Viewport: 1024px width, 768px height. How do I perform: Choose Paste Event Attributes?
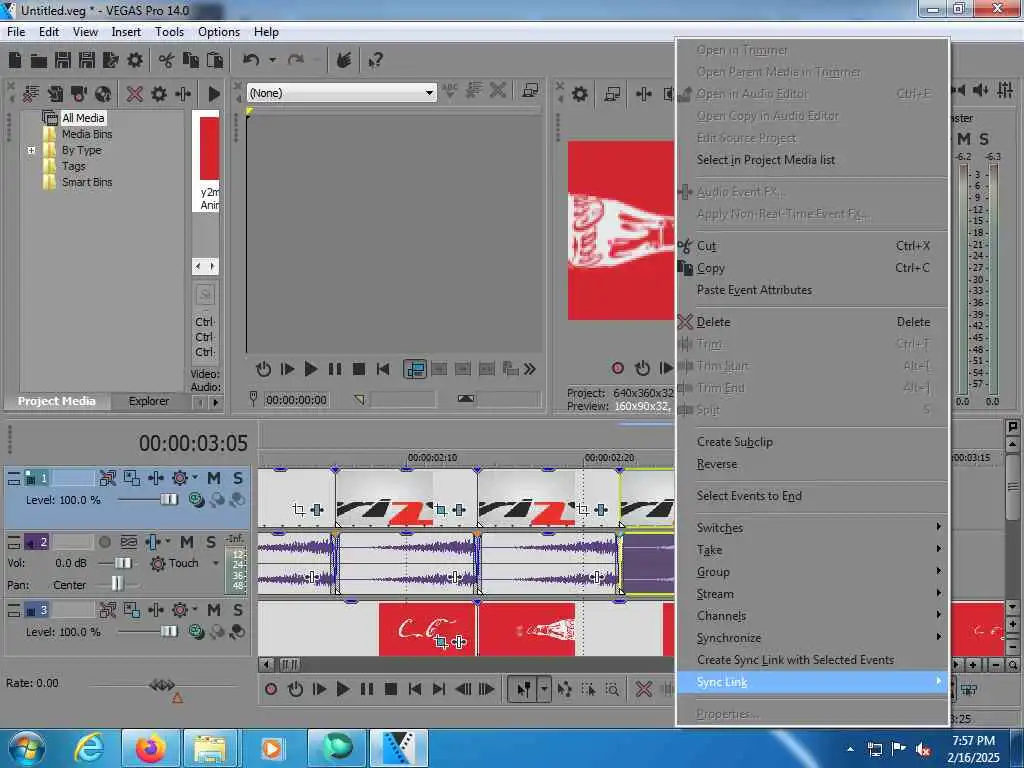coord(812,290)
